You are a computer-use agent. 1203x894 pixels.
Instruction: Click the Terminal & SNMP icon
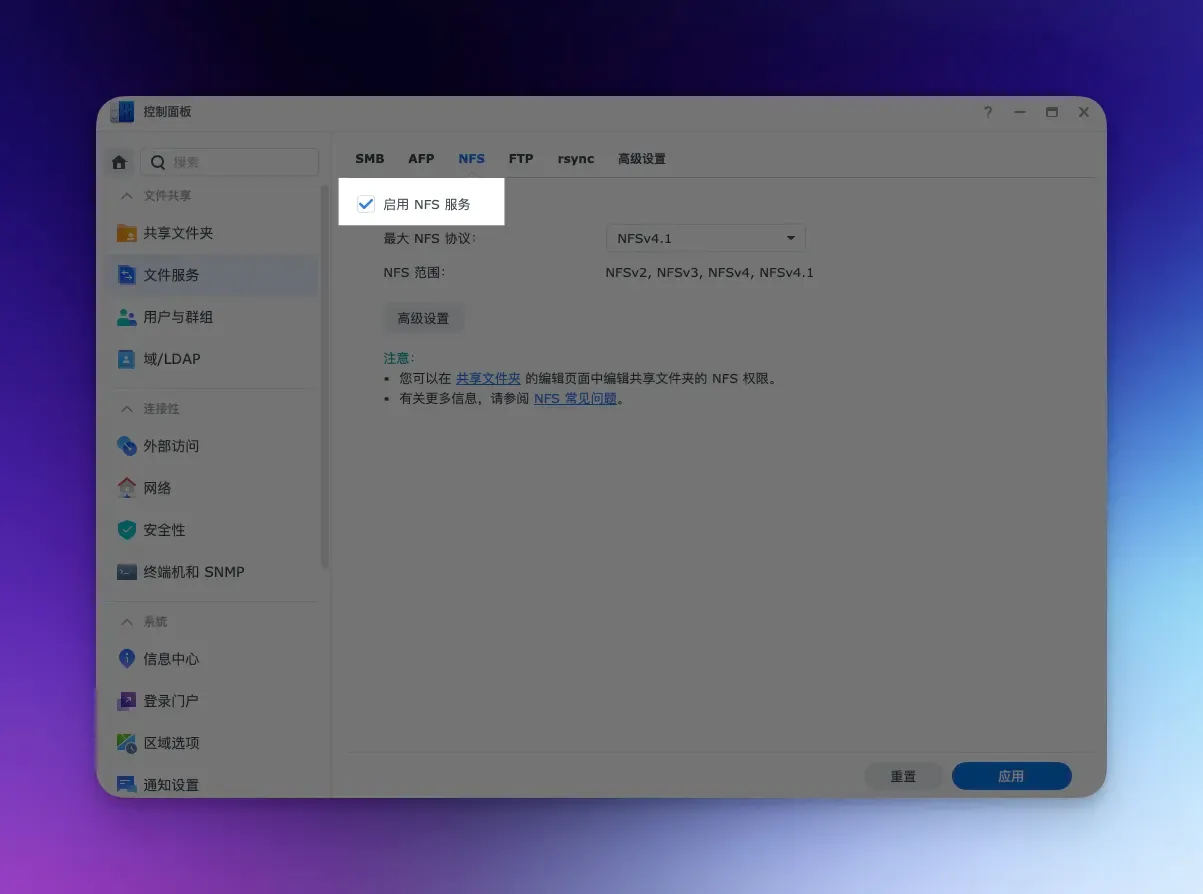point(127,572)
